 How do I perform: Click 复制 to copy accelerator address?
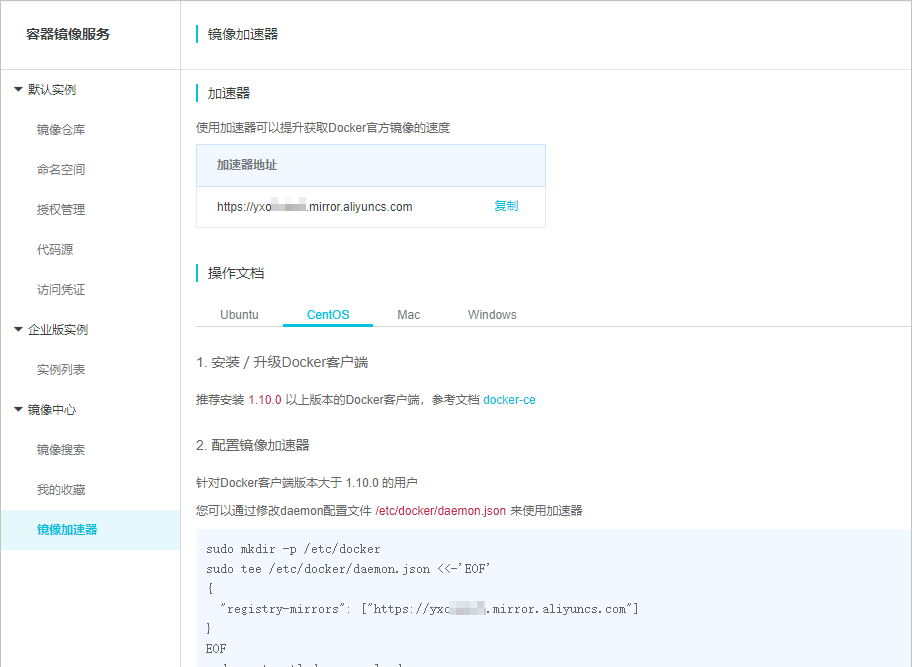click(506, 206)
